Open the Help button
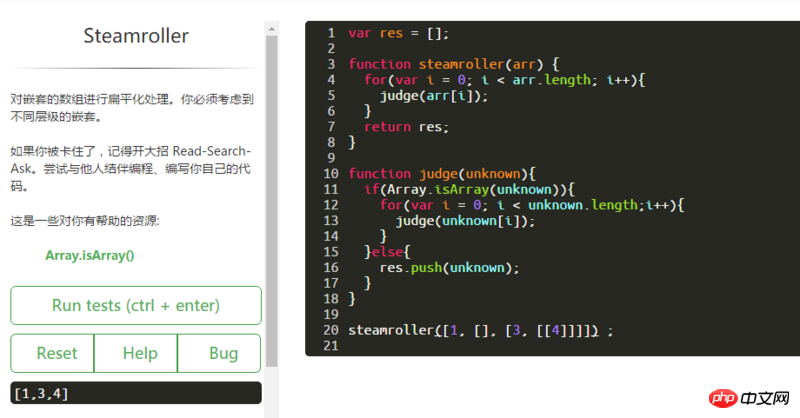This screenshot has height=418, width=800. [136, 353]
